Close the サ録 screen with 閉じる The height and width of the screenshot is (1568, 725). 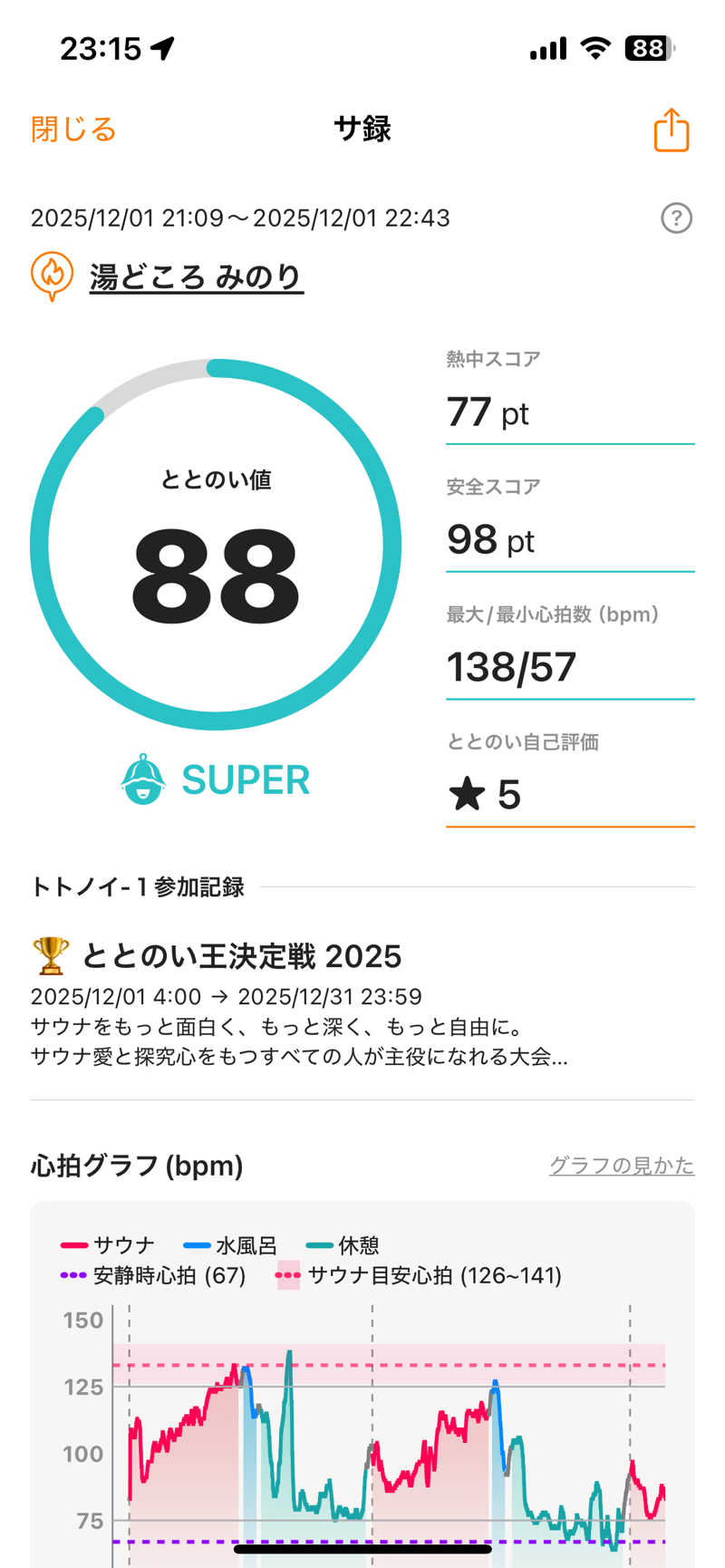(73, 130)
